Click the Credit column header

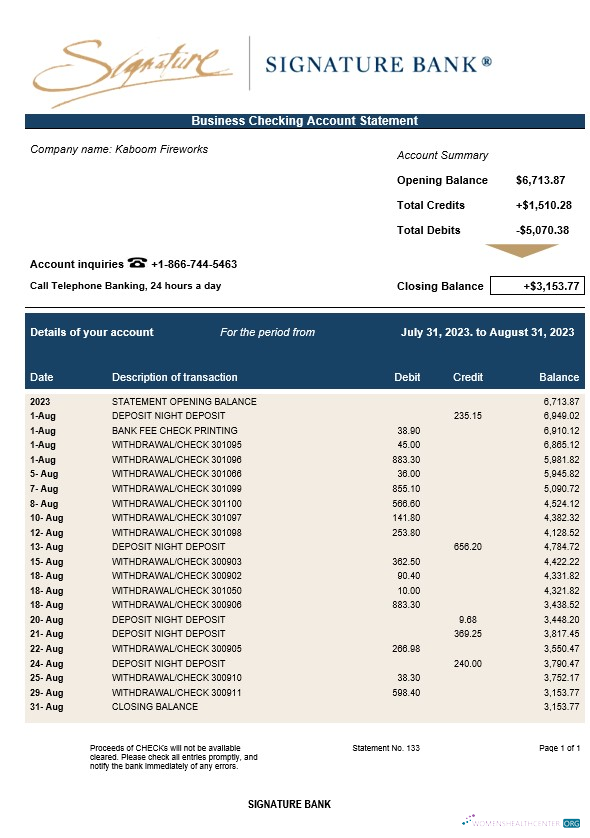point(468,377)
